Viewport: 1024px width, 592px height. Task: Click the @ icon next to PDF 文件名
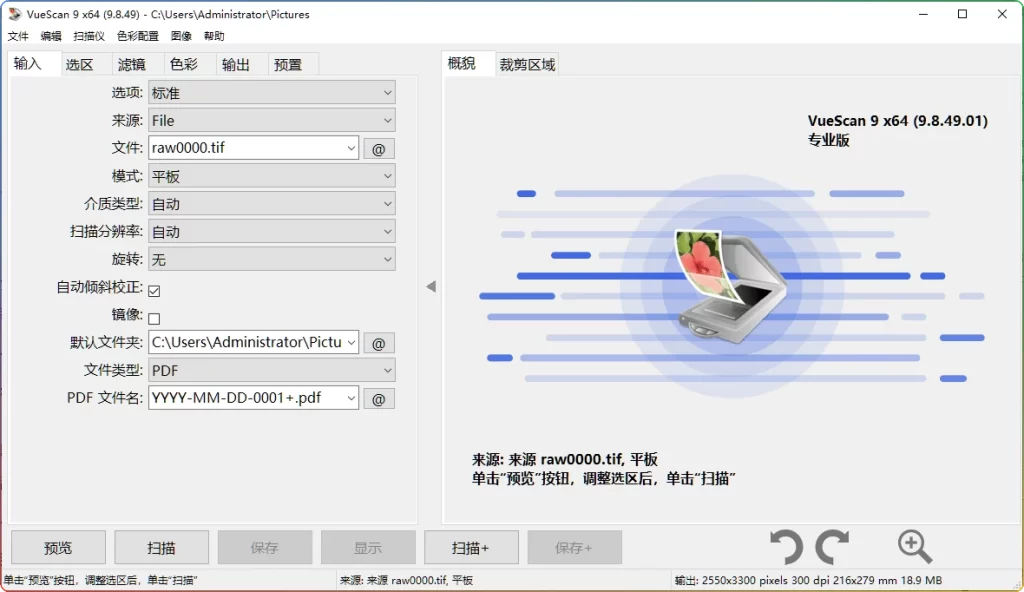(x=378, y=398)
